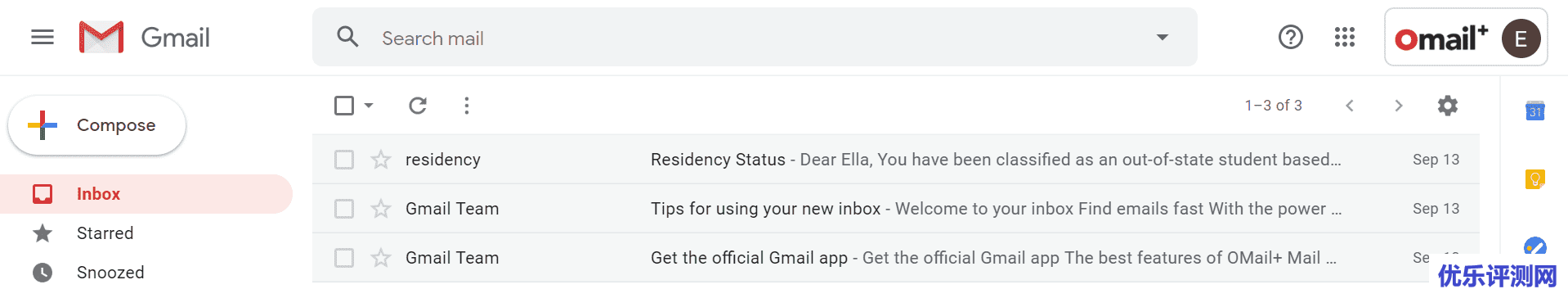Click the refresh mail icon
The width and height of the screenshot is (1568, 298).
pyautogui.click(x=418, y=106)
